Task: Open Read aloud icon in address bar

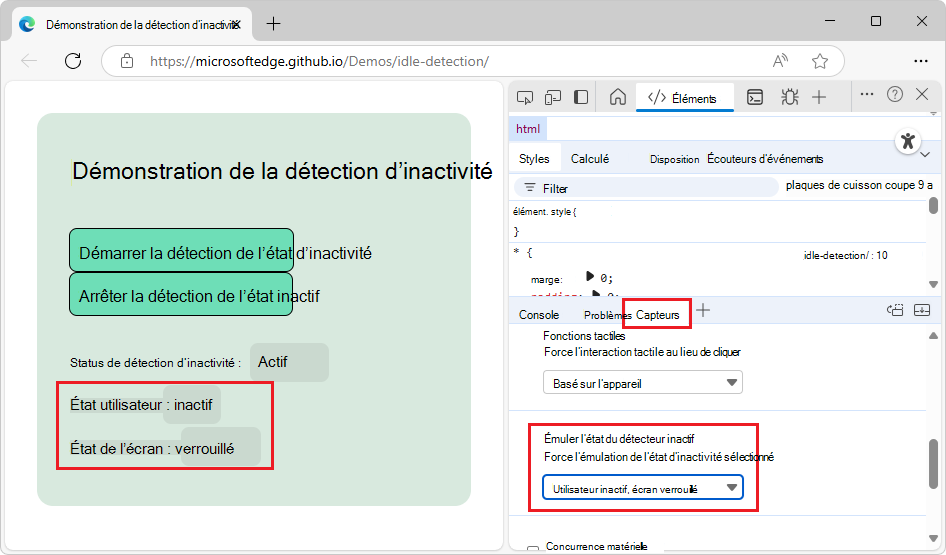Action: [781, 61]
